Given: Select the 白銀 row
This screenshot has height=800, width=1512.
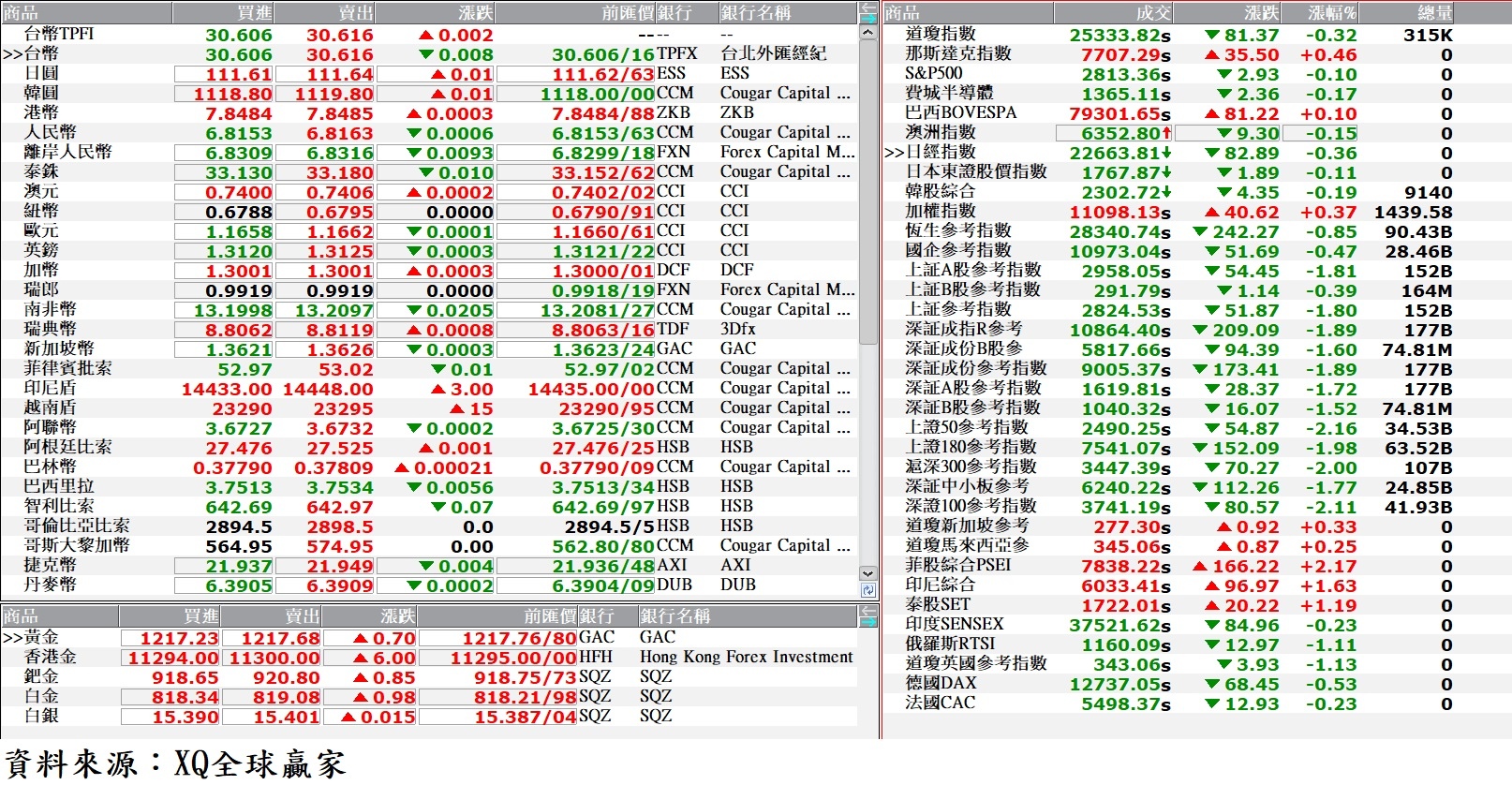Looking at the screenshot, I should click(x=429, y=716).
